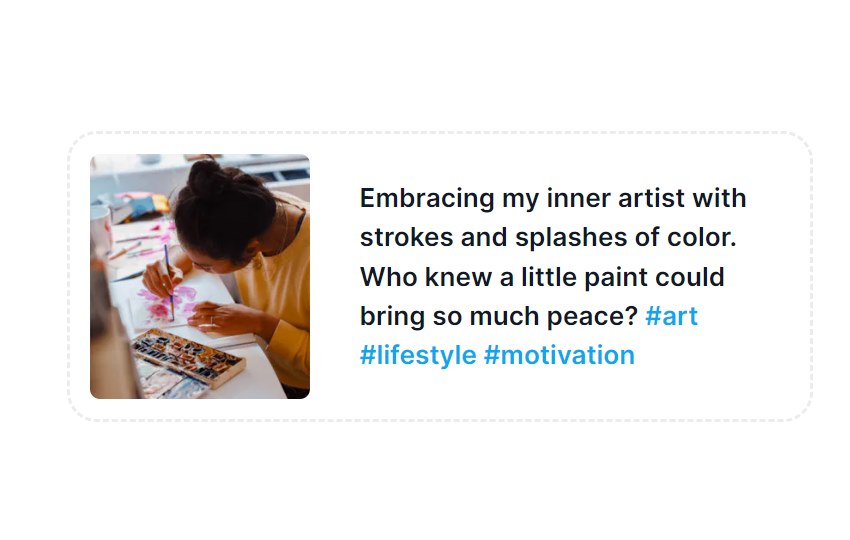
Task: Click the paintbrush in the woman's hand
Action: pyautogui.click(x=169, y=281)
